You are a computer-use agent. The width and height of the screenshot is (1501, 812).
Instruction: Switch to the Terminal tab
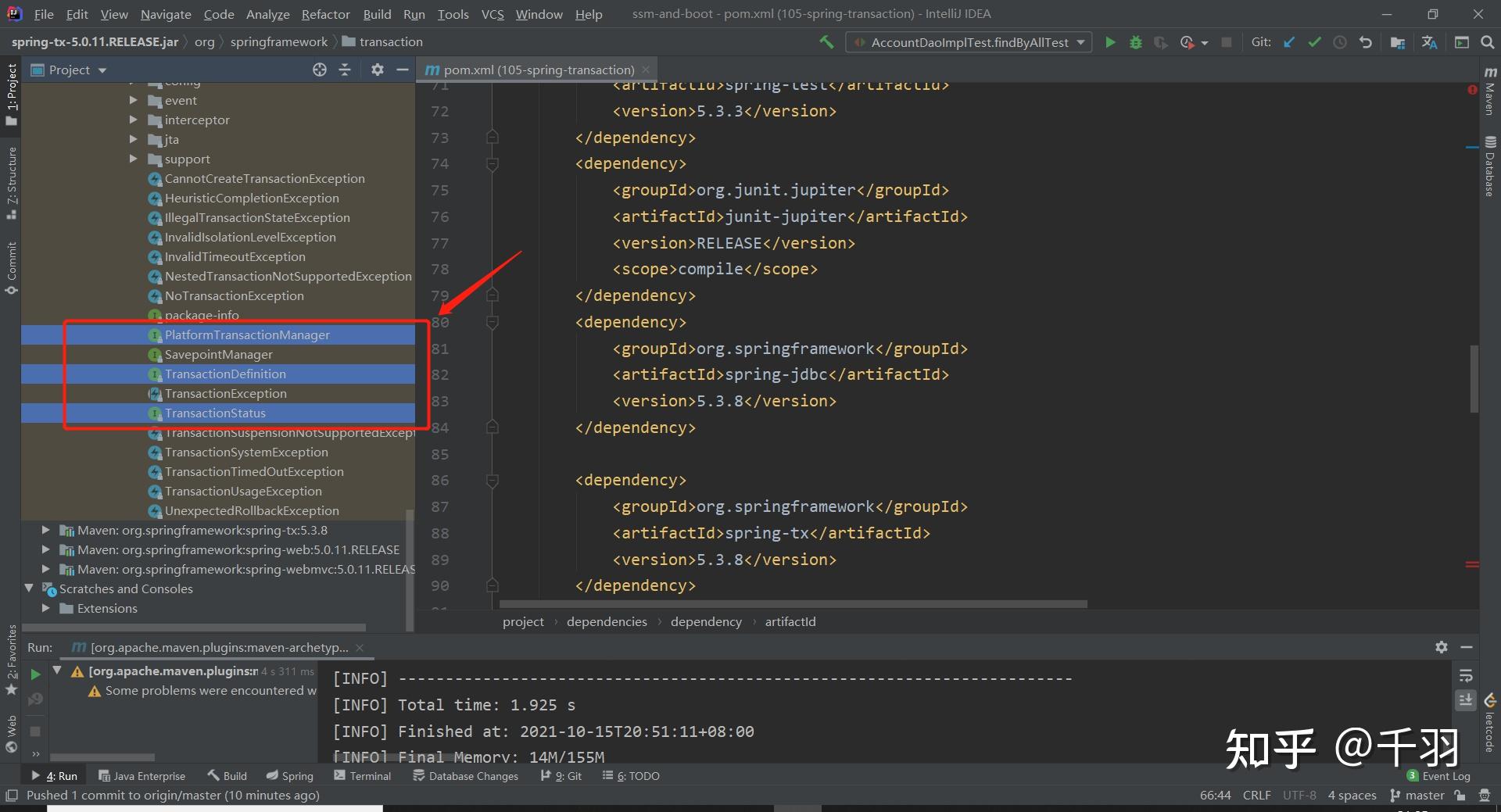(x=362, y=776)
